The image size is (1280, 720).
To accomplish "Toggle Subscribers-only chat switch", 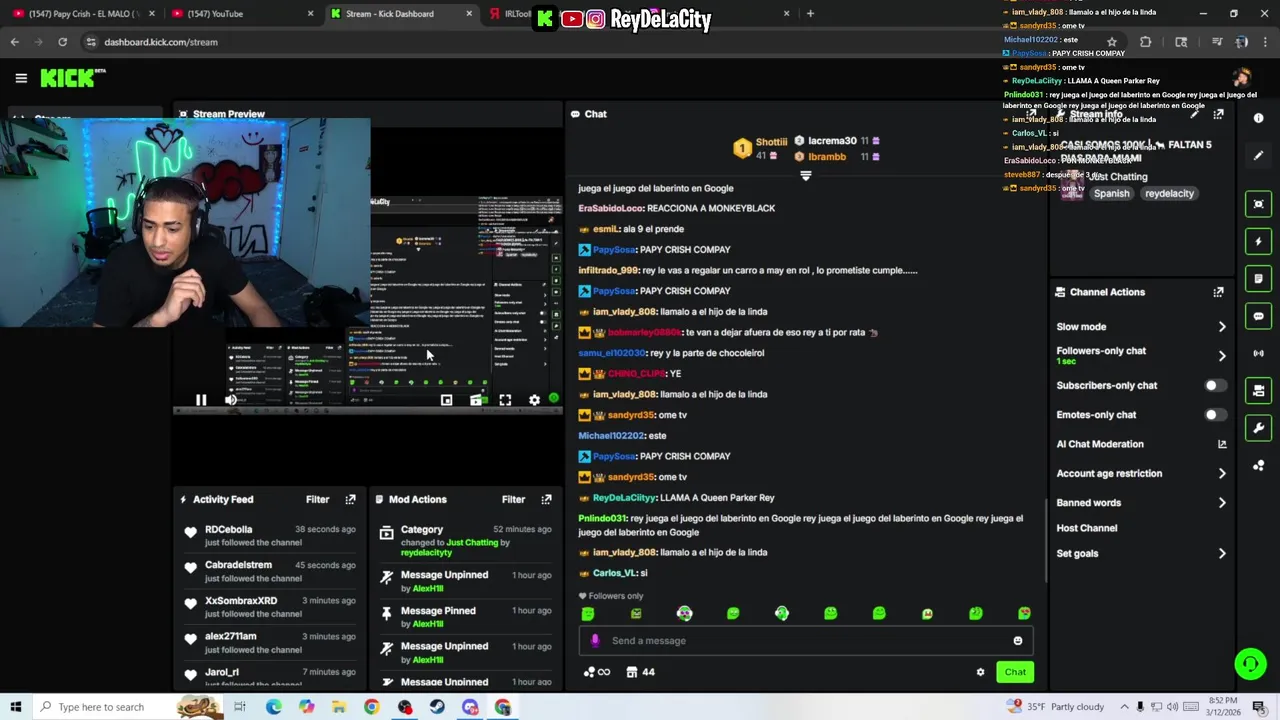I will click(x=1213, y=385).
